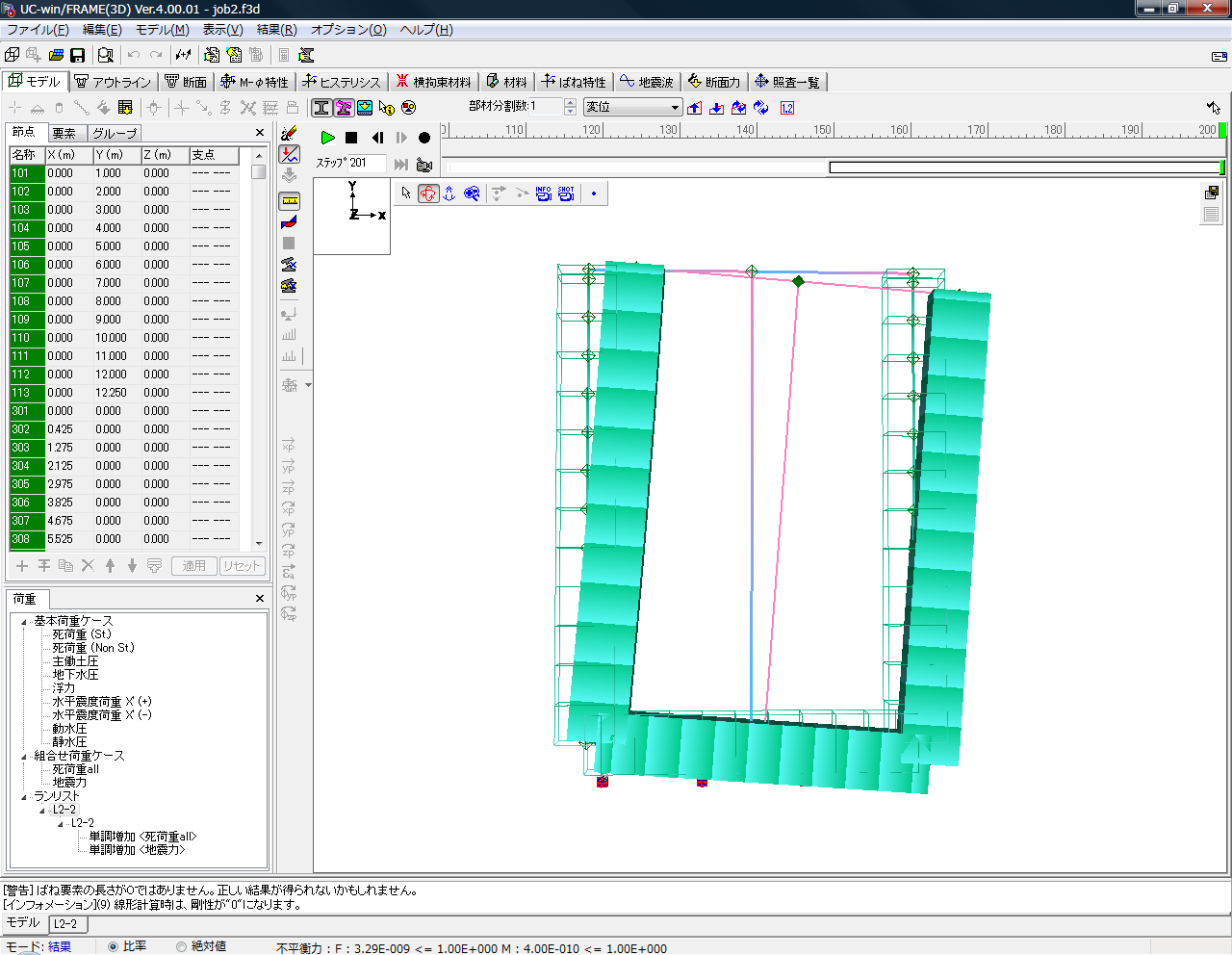Select the 比率 radio button
The image size is (1232, 955).
[x=114, y=946]
